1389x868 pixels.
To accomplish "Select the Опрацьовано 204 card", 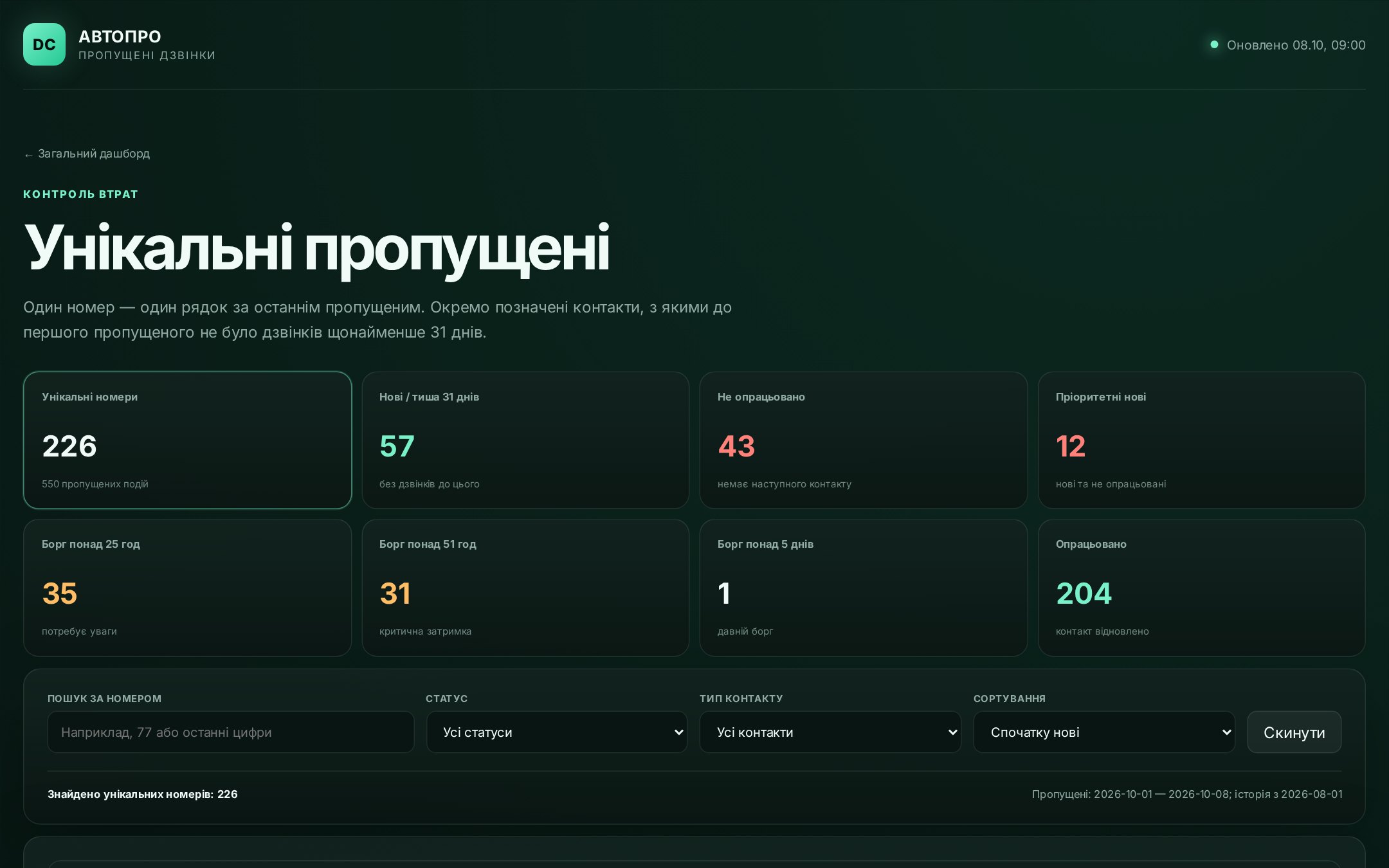I will (1201, 588).
